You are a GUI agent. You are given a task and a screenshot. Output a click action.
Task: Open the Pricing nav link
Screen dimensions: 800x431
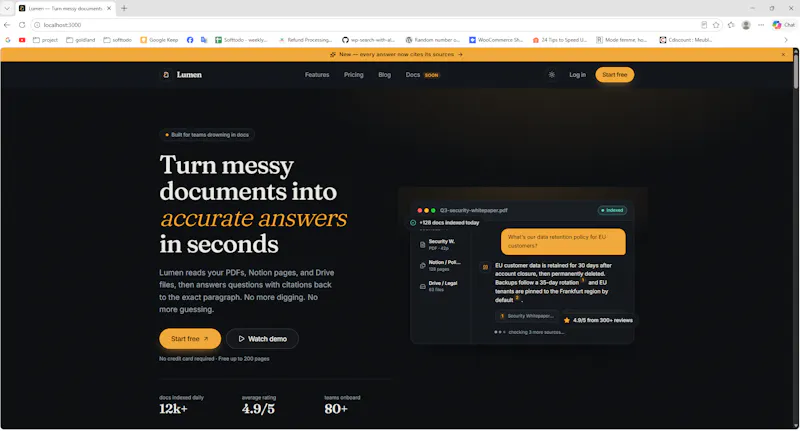coord(354,75)
